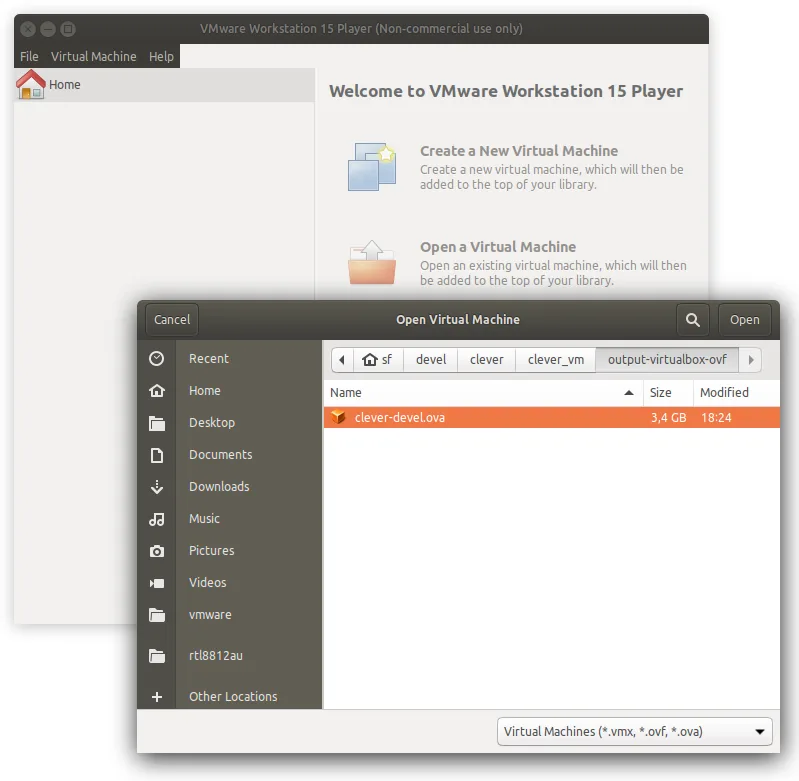Select Home label in VMware library list

[65, 85]
